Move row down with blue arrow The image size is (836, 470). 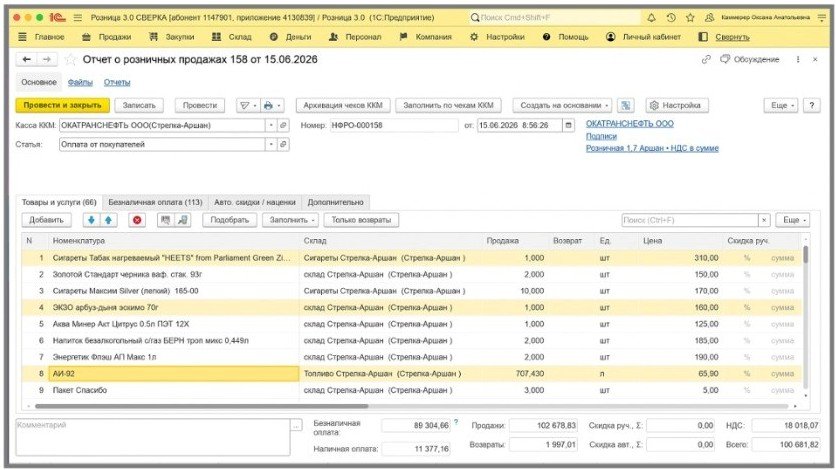pyautogui.click(x=91, y=220)
